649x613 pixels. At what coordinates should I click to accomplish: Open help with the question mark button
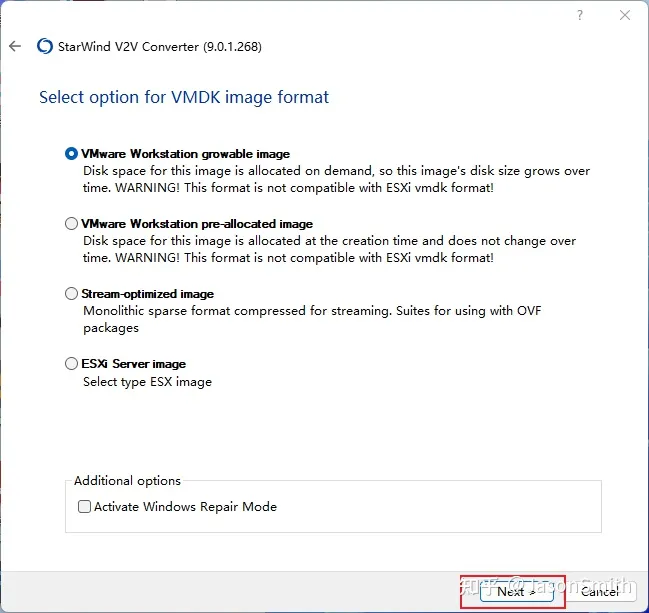(x=579, y=15)
